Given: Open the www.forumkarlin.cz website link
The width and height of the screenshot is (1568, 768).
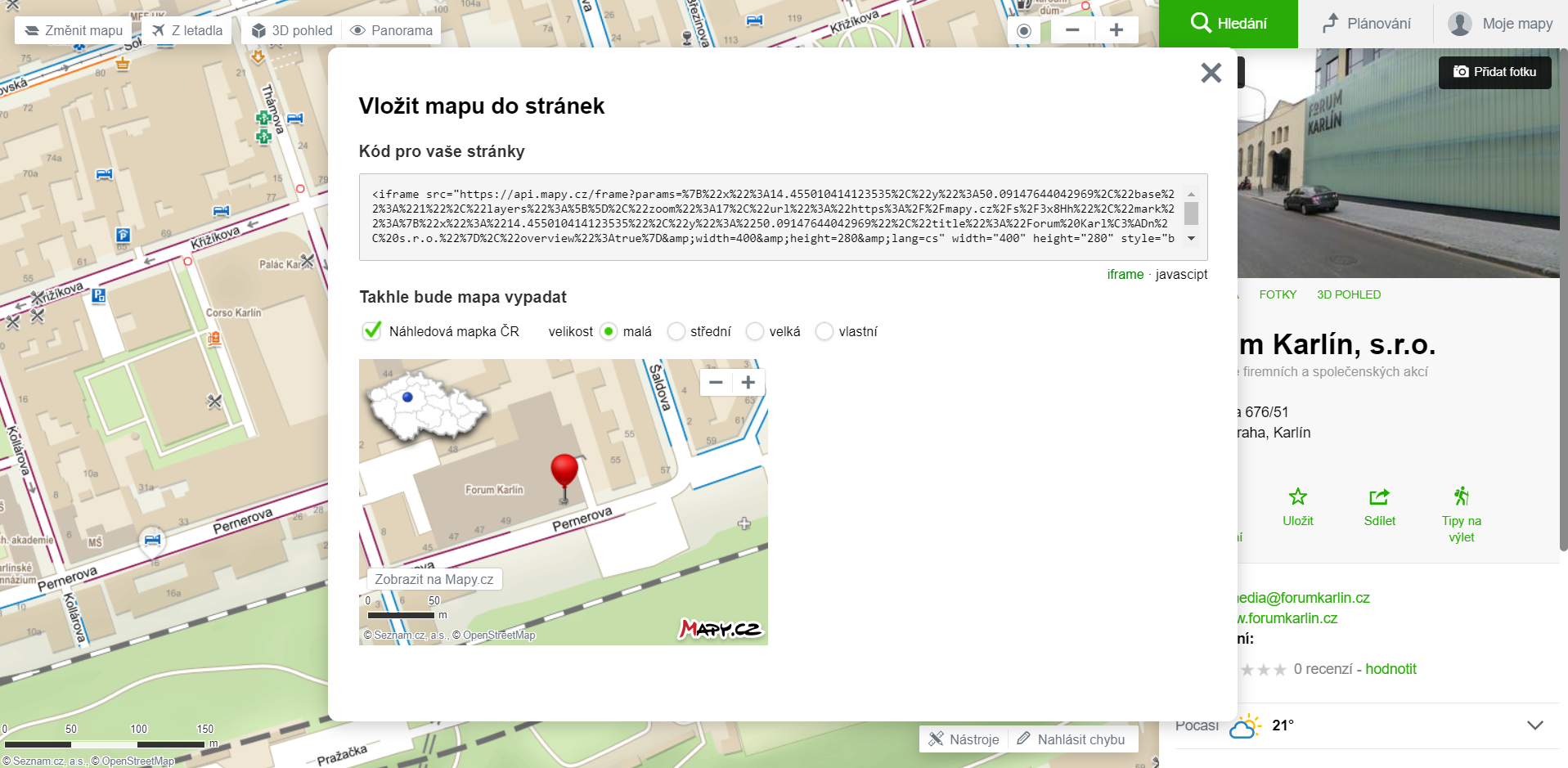Looking at the screenshot, I should click(x=1288, y=618).
